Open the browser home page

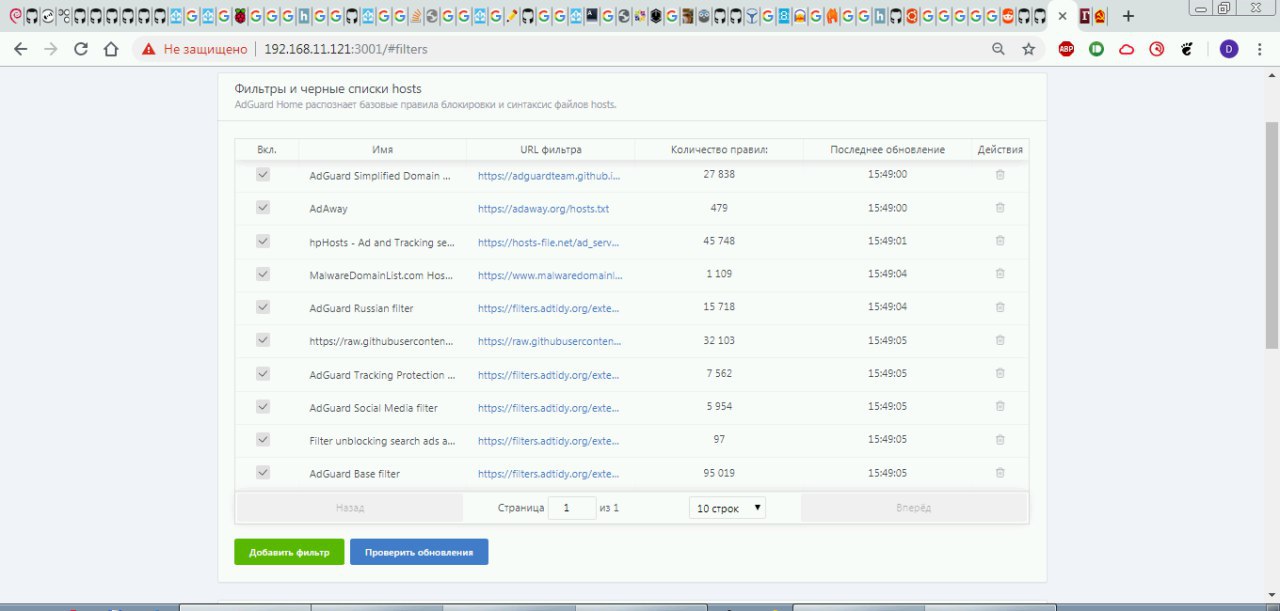click(x=111, y=49)
